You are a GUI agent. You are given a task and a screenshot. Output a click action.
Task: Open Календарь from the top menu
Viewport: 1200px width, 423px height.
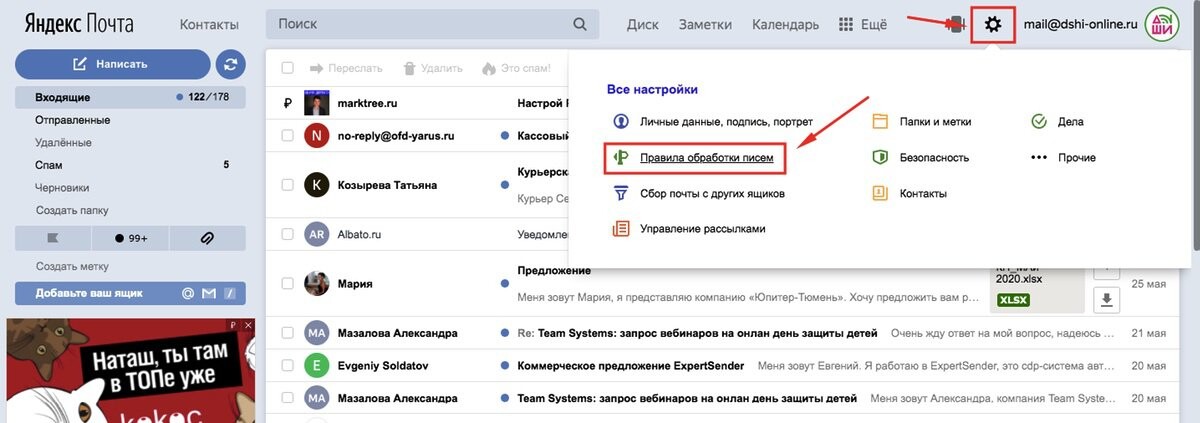coord(785,24)
